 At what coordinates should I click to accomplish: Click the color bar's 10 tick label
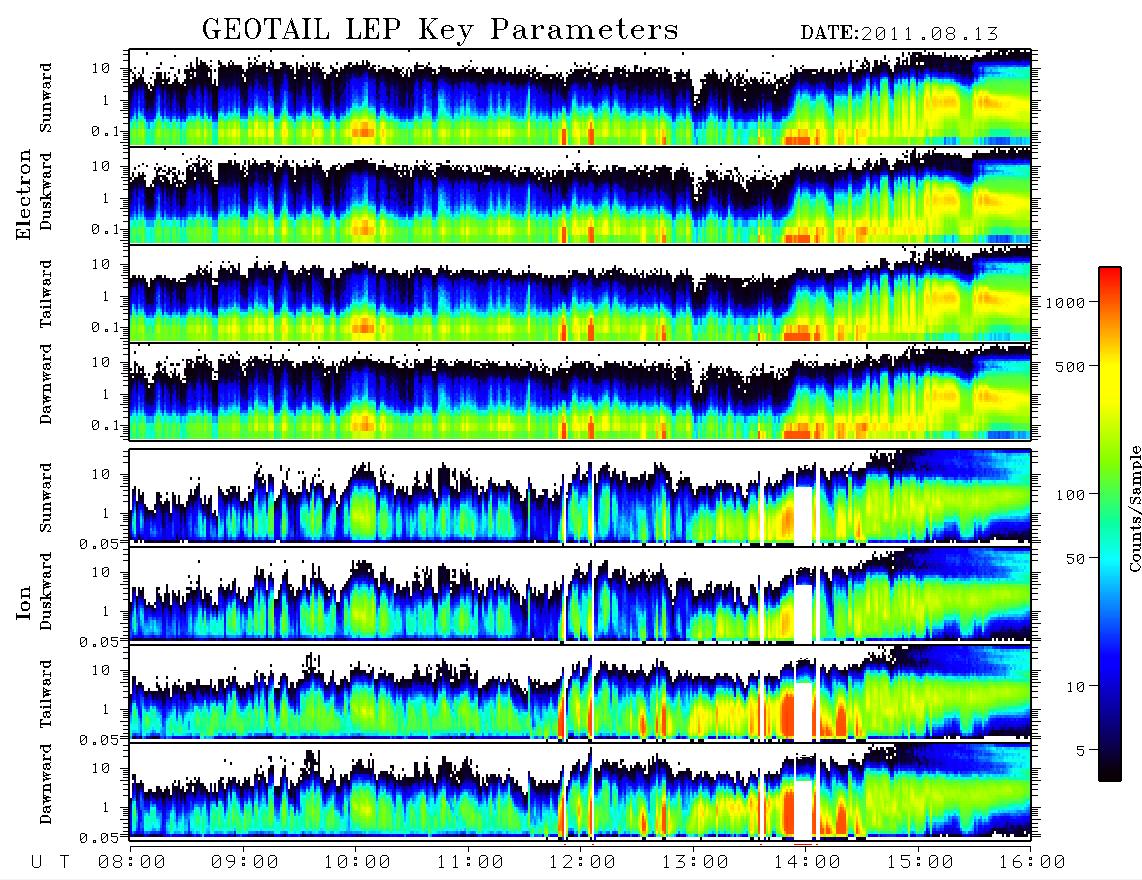pos(1076,687)
